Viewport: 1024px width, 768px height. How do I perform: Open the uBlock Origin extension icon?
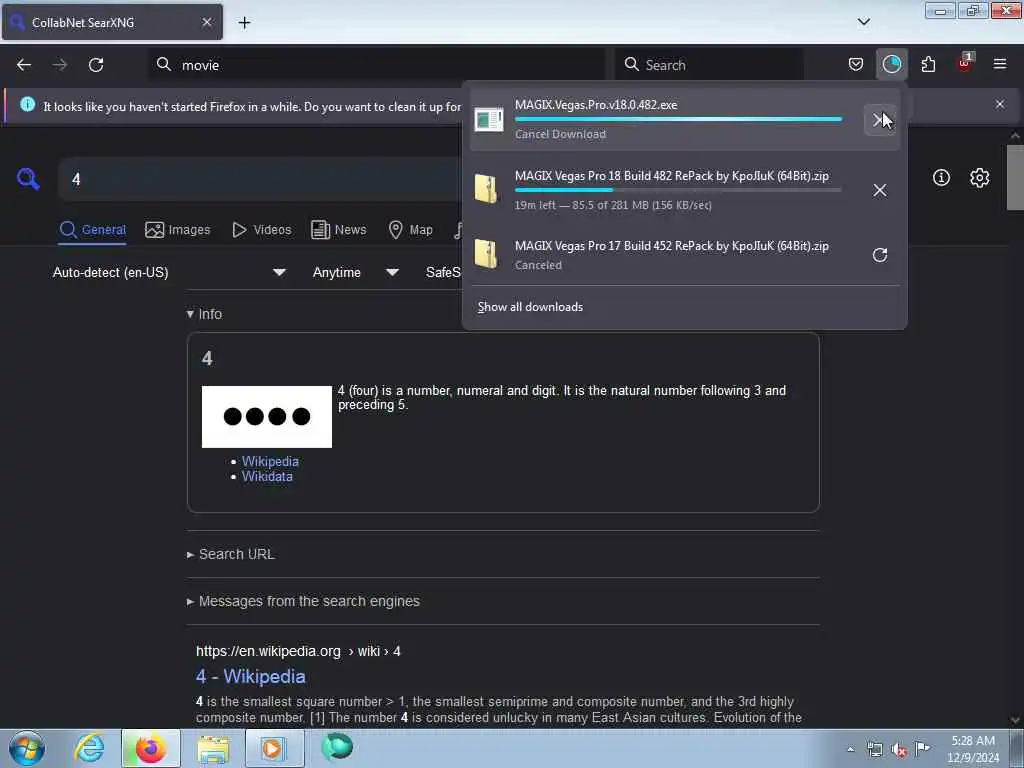[965, 63]
